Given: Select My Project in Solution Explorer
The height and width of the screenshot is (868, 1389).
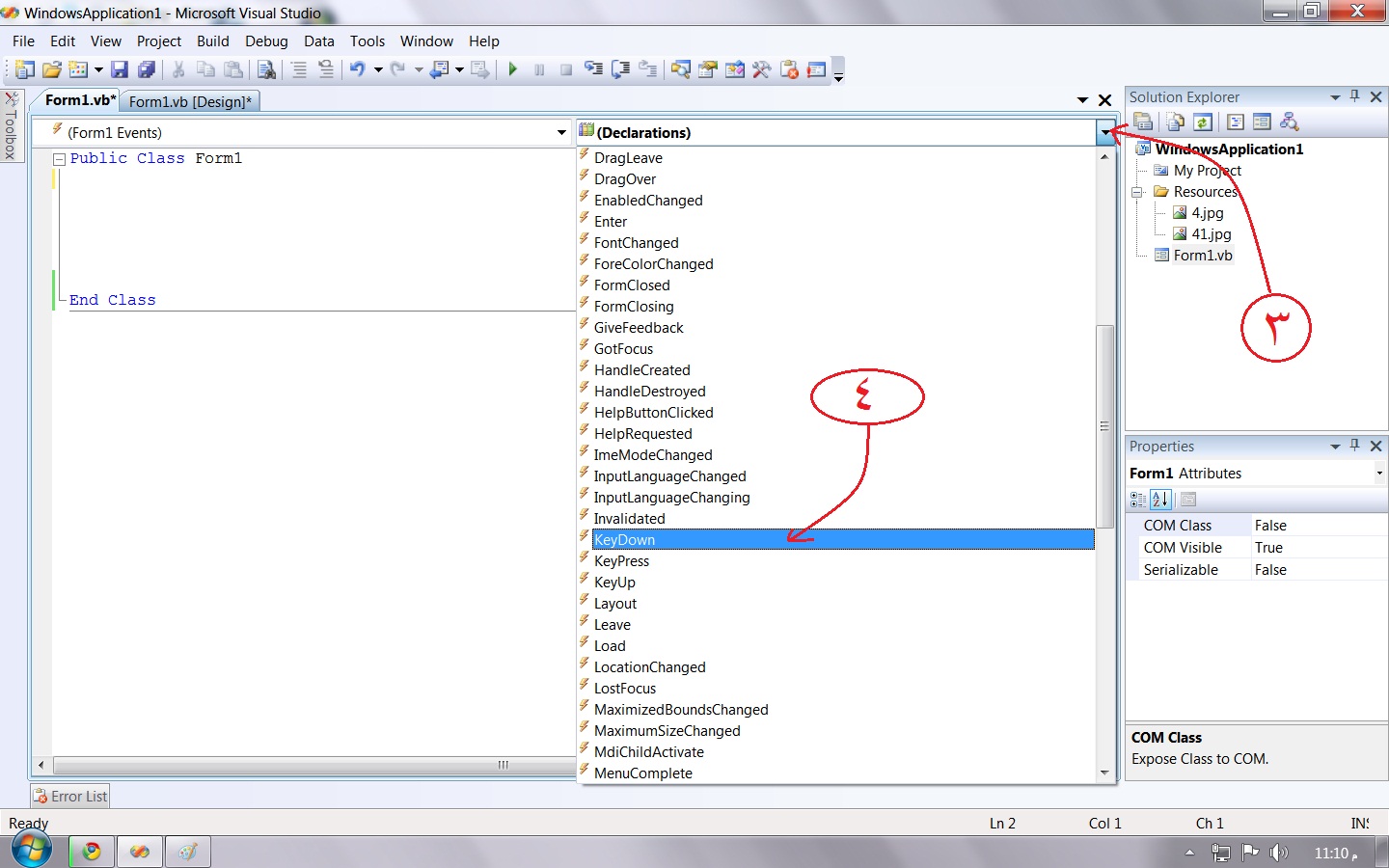Looking at the screenshot, I should pos(1207,170).
